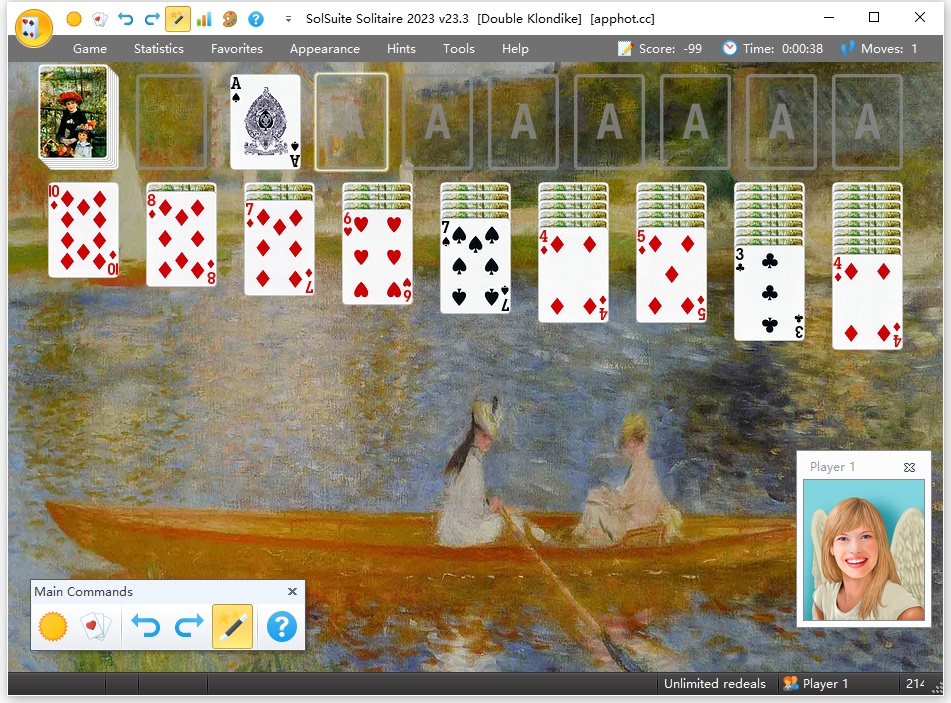Screen dimensions: 951x703
Task: Click the highlighted empty foundation slot
Action: click(x=351, y=121)
